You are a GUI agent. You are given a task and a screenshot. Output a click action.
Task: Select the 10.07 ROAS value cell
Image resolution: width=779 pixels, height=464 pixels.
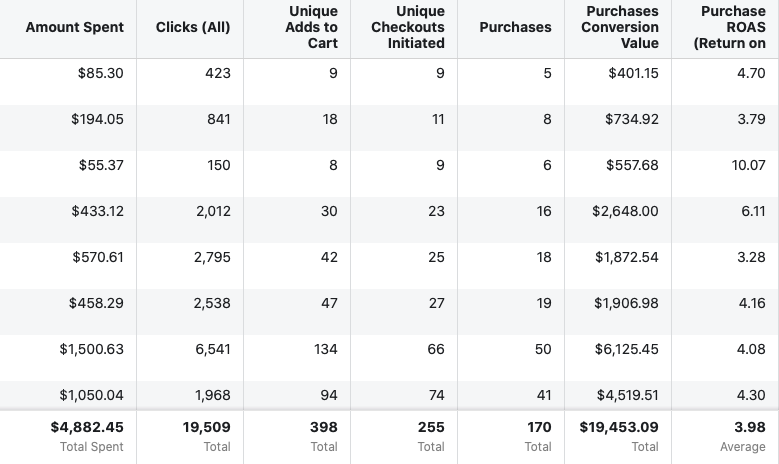(748, 165)
